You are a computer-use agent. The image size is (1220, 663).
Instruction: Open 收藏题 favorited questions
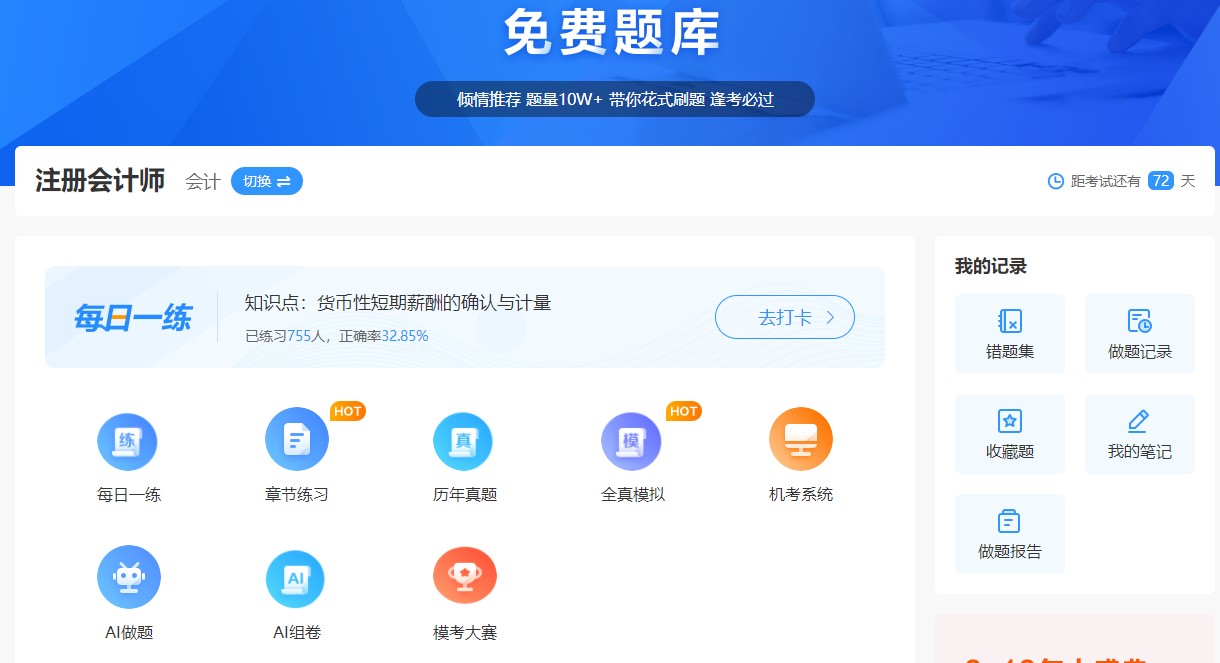point(1010,433)
